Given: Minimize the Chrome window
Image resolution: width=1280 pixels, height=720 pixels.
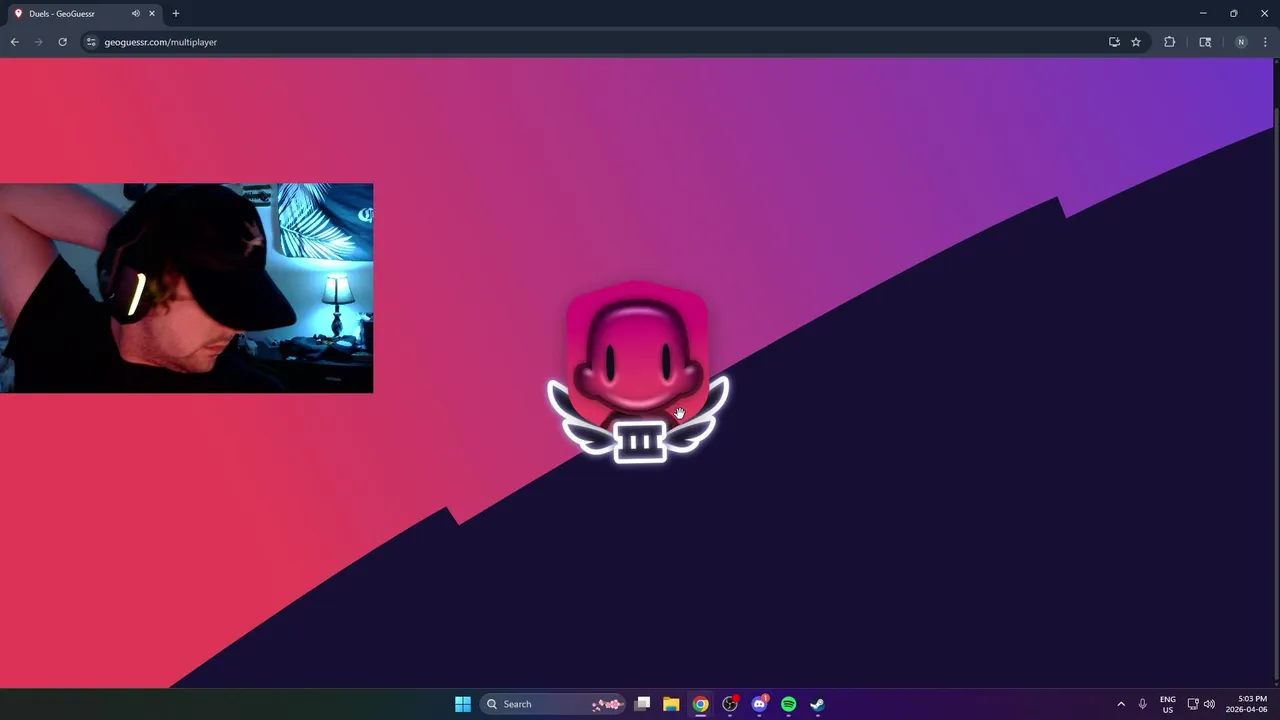Looking at the screenshot, I should click(x=1203, y=14).
